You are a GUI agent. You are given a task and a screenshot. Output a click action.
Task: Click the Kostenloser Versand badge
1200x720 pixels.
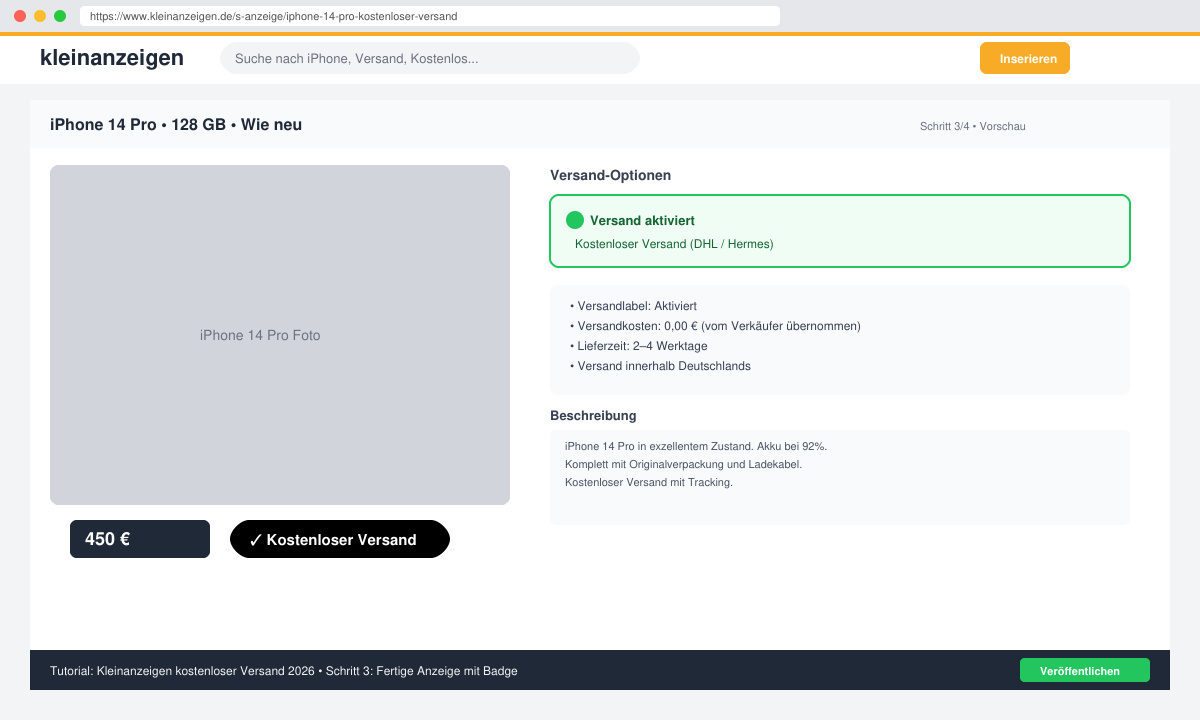coord(340,539)
